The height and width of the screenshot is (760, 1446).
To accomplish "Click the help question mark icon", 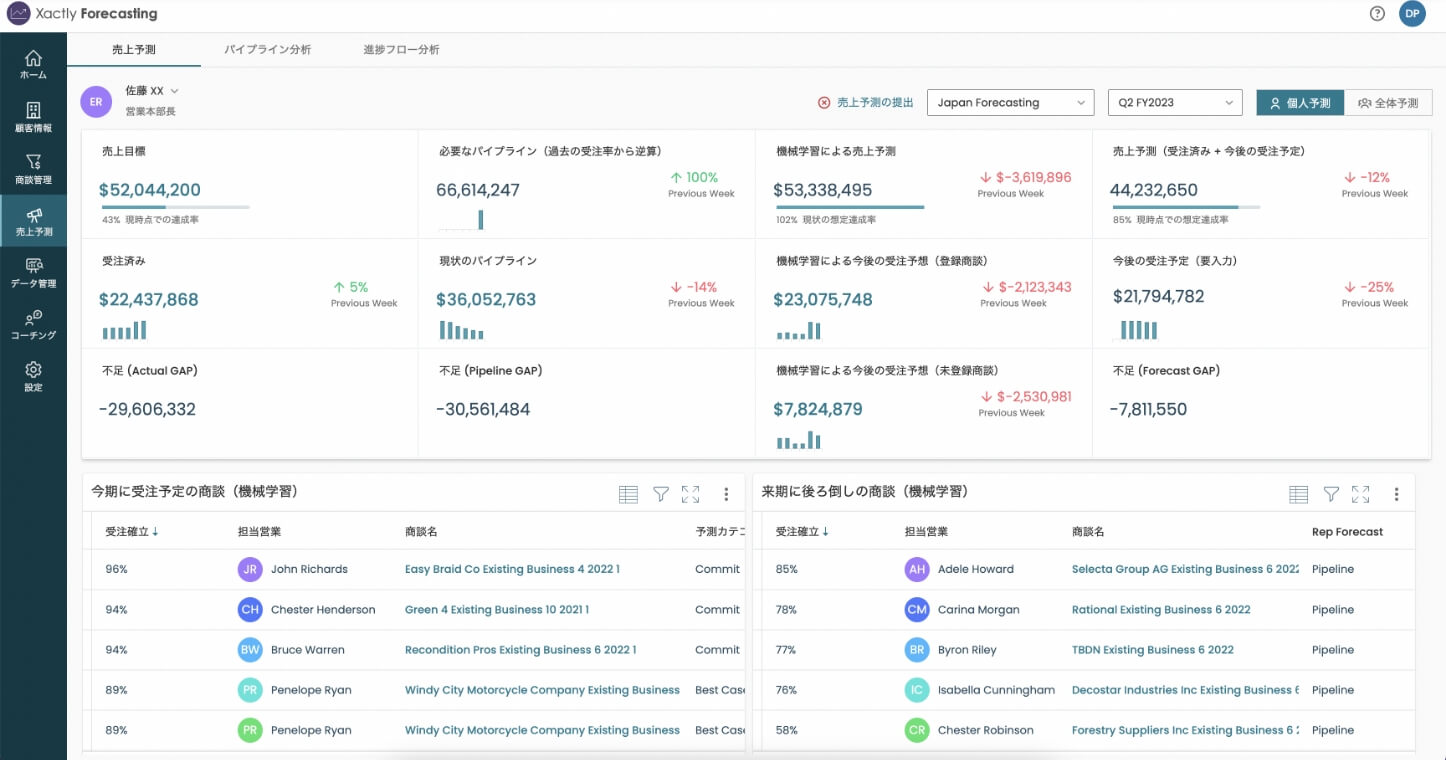I will (1377, 14).
